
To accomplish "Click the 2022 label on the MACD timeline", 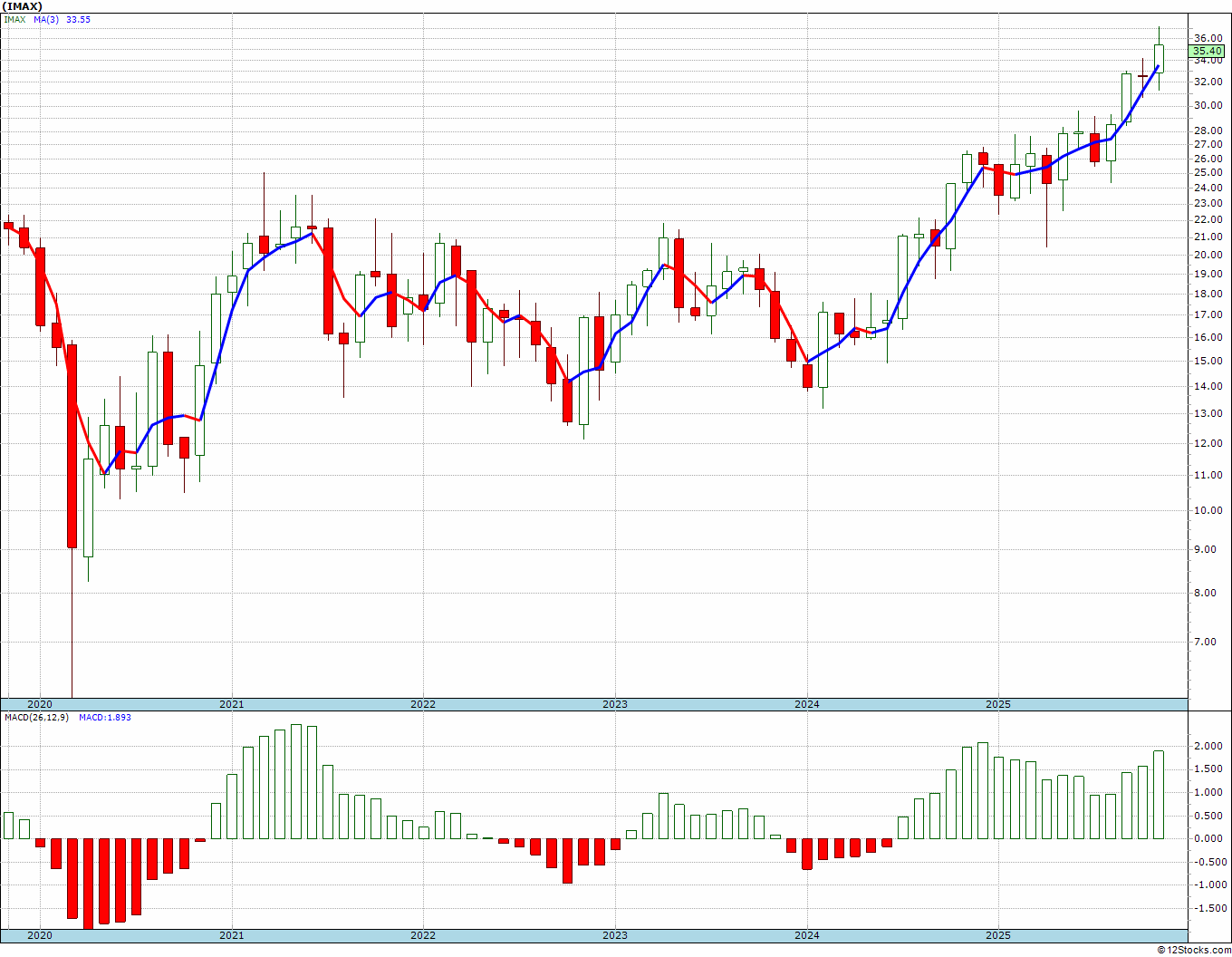I will (x=422, y=935).
